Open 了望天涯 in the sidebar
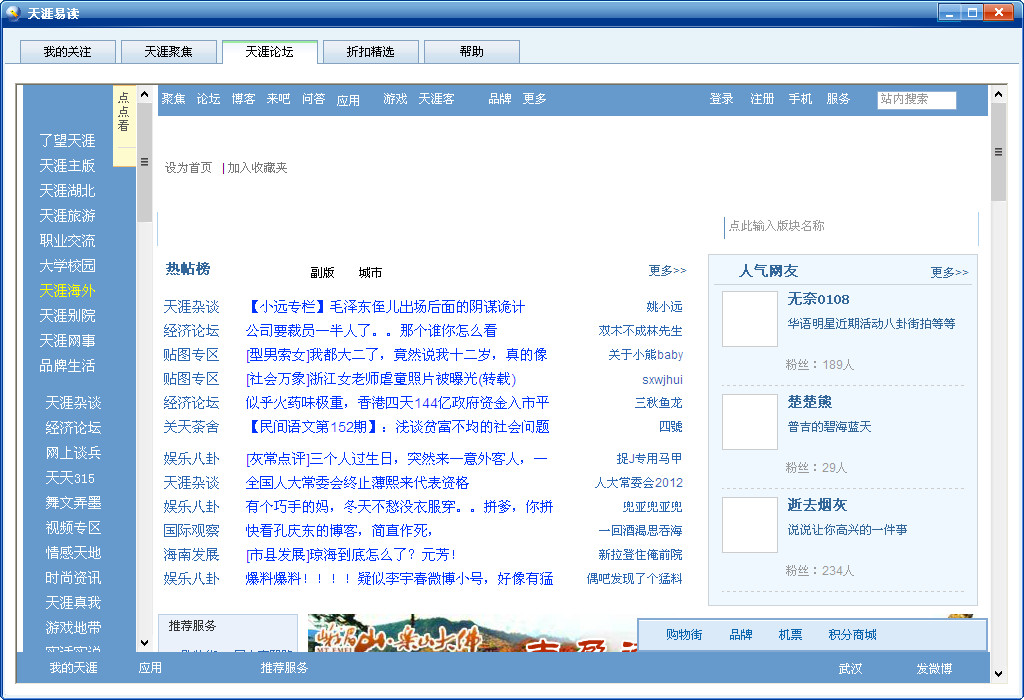 (67, 140)
